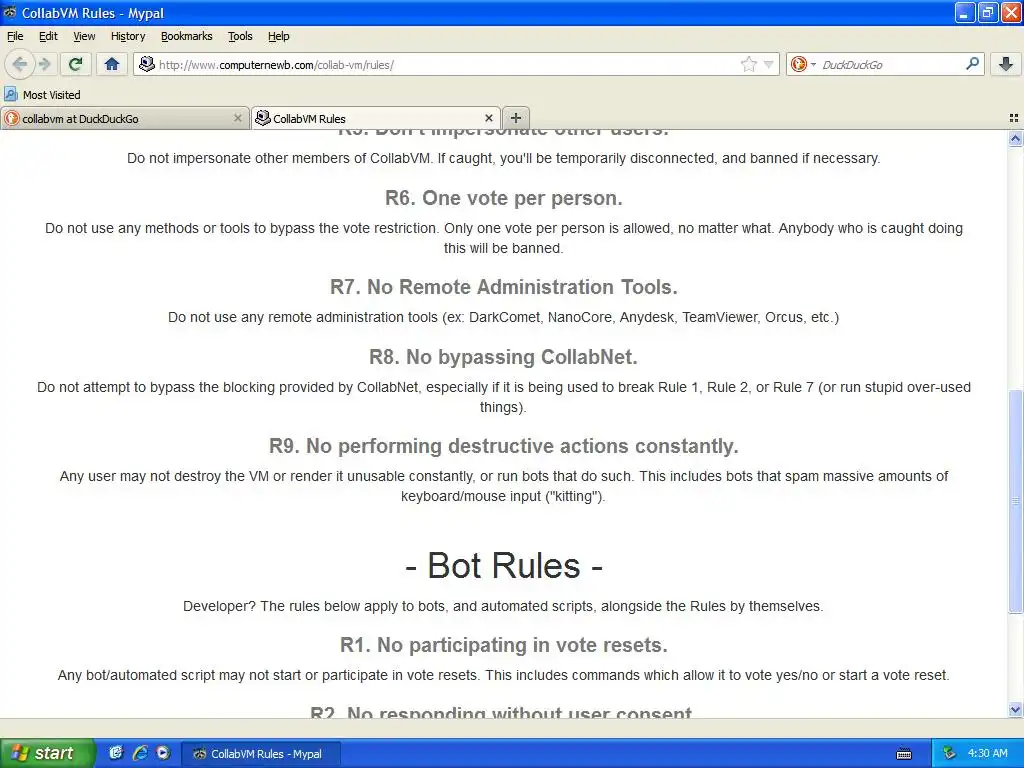Open the list all tabs button
The width and height of the screenshot is (1024, 768).
[x=1014, y=118]
